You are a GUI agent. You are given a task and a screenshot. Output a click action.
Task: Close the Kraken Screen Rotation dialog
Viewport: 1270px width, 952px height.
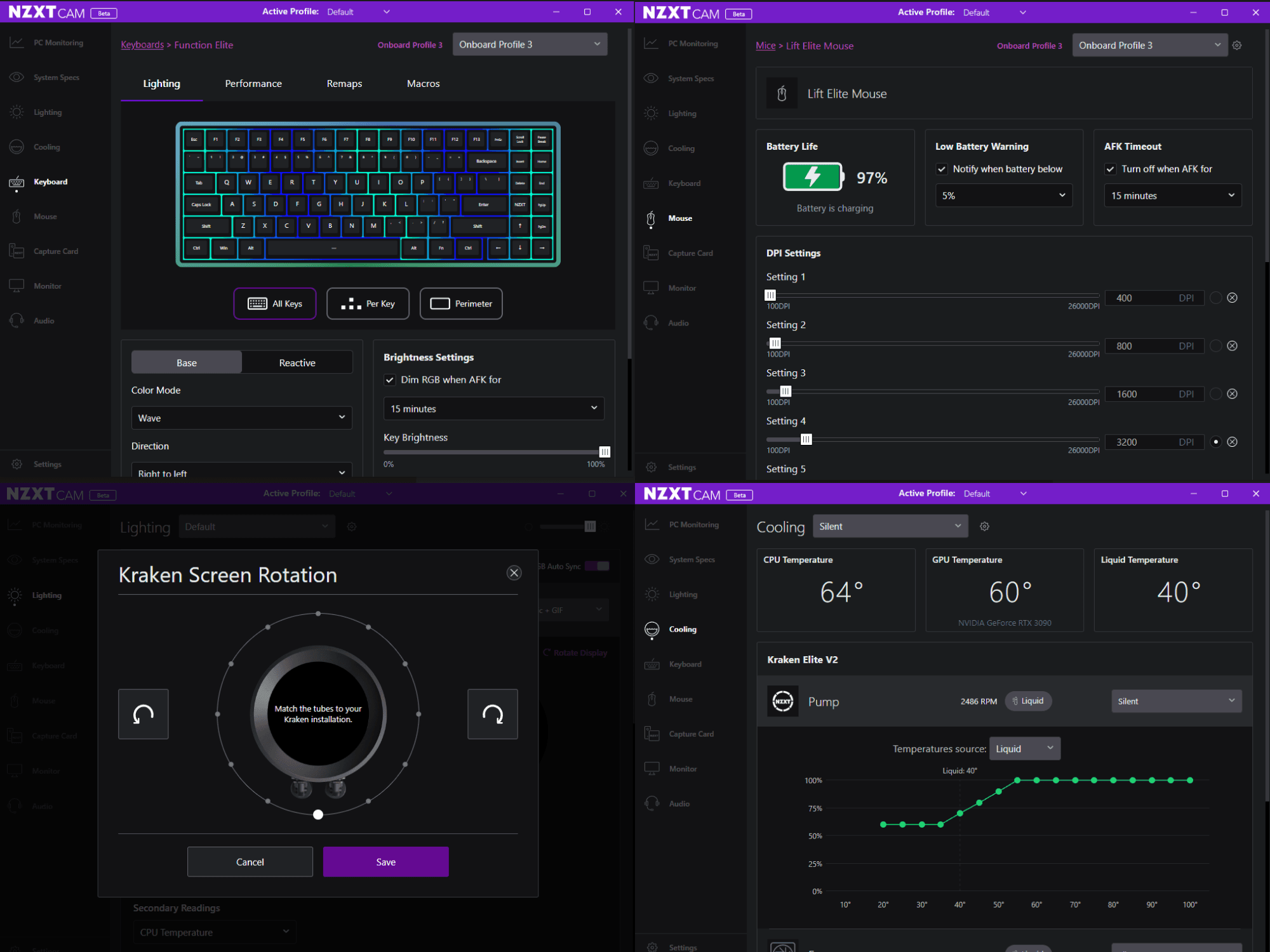click(x=514, y=573)
